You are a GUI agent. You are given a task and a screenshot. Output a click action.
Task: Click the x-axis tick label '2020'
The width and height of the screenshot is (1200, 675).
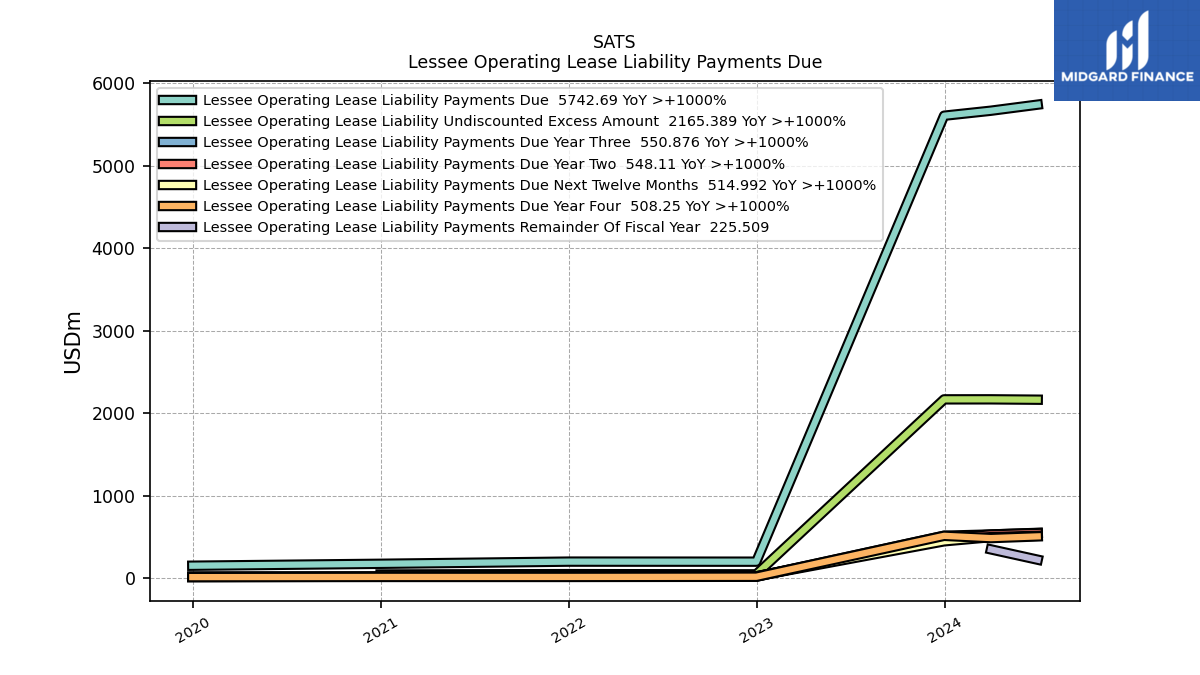192,630
